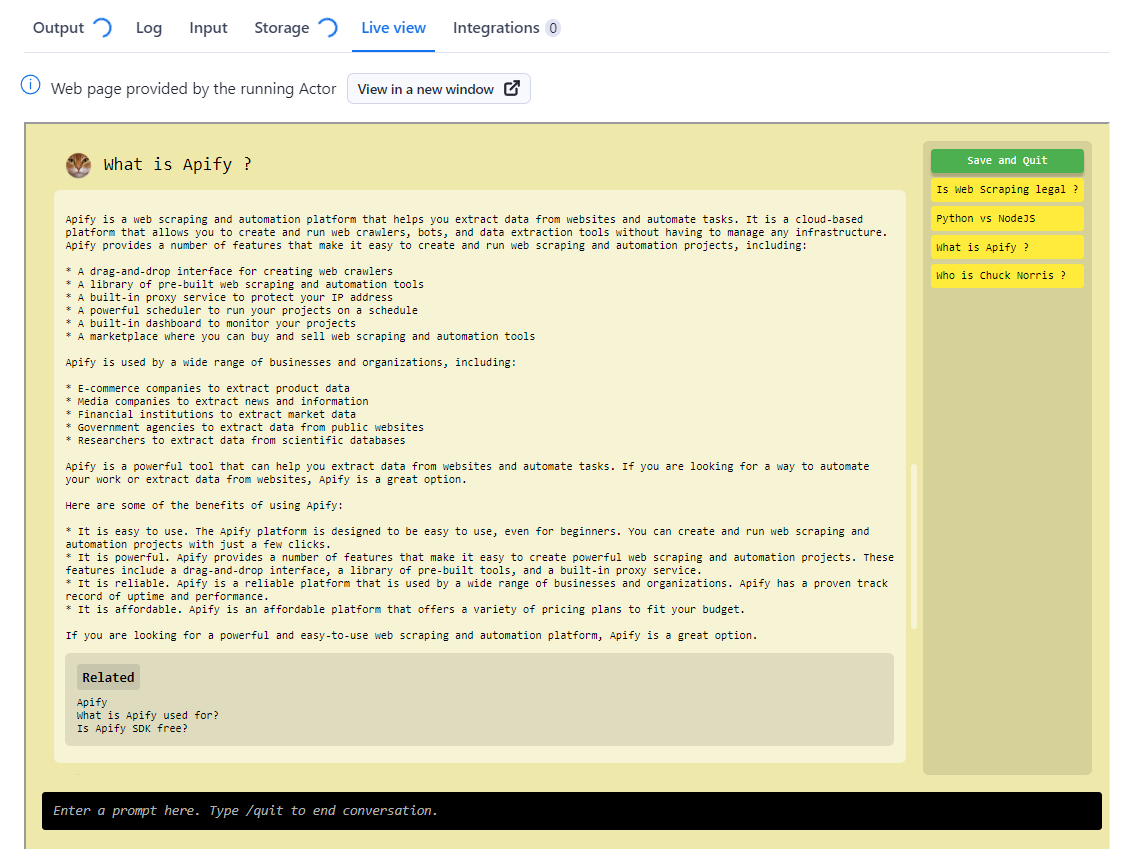The height and width of the screenshot is (849, 1125).
Task: Follow 'What is Apify used for?' related link
Action: [x=148, y=715]
